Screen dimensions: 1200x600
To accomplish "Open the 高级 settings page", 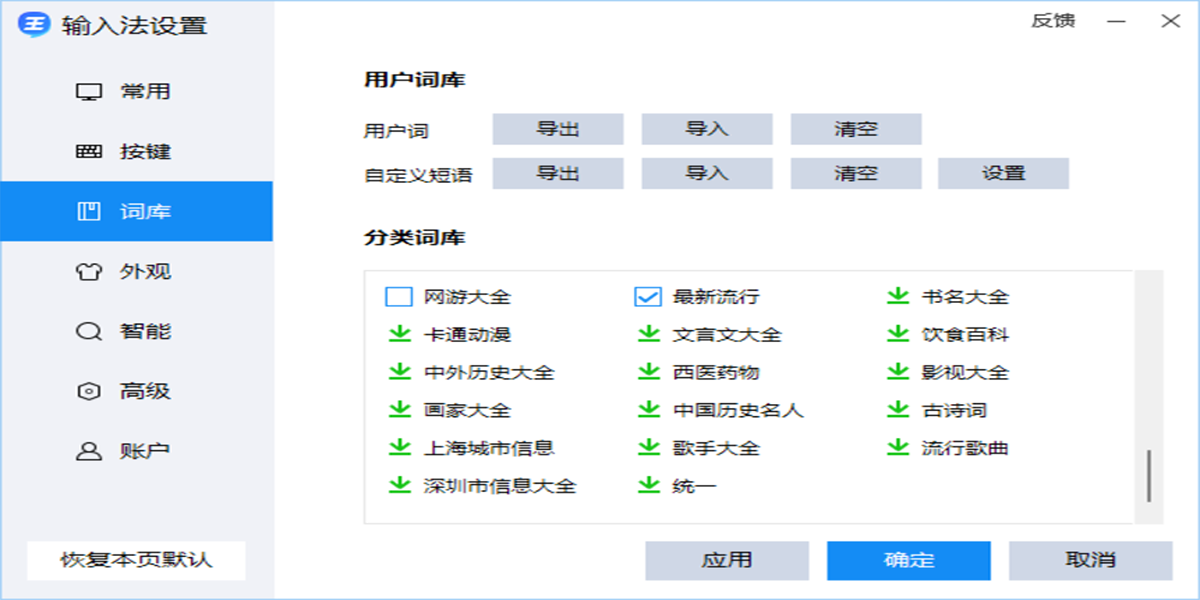I will (135, 391).
